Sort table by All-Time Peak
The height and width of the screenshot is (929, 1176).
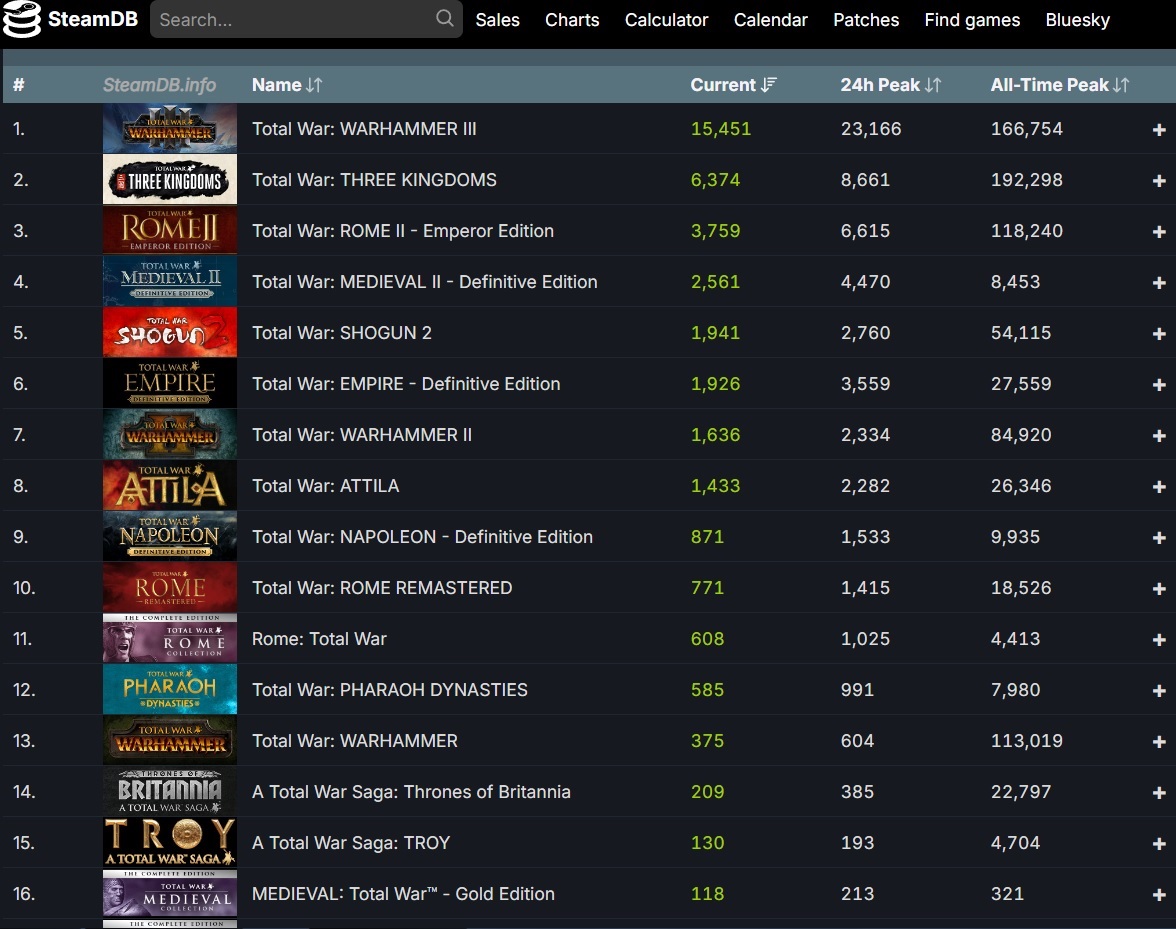[x=1060, y=85]
